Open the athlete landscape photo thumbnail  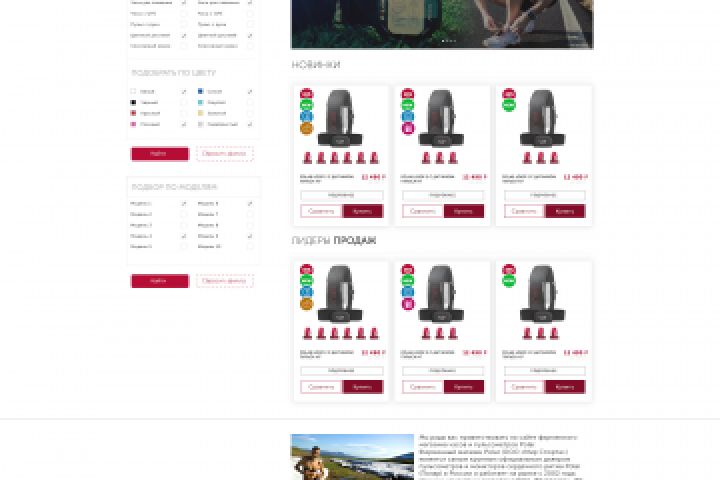[x=352, y=457]
